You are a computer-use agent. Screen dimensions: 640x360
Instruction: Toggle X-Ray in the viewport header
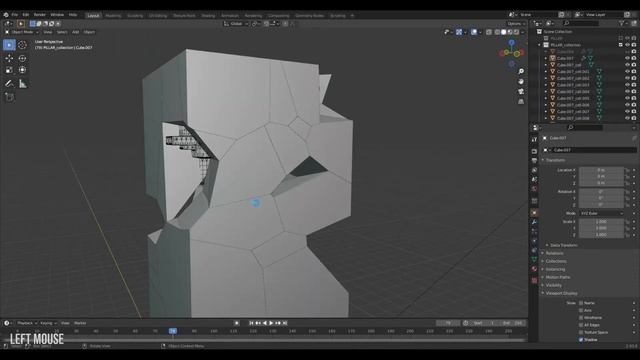click(489, 32)
